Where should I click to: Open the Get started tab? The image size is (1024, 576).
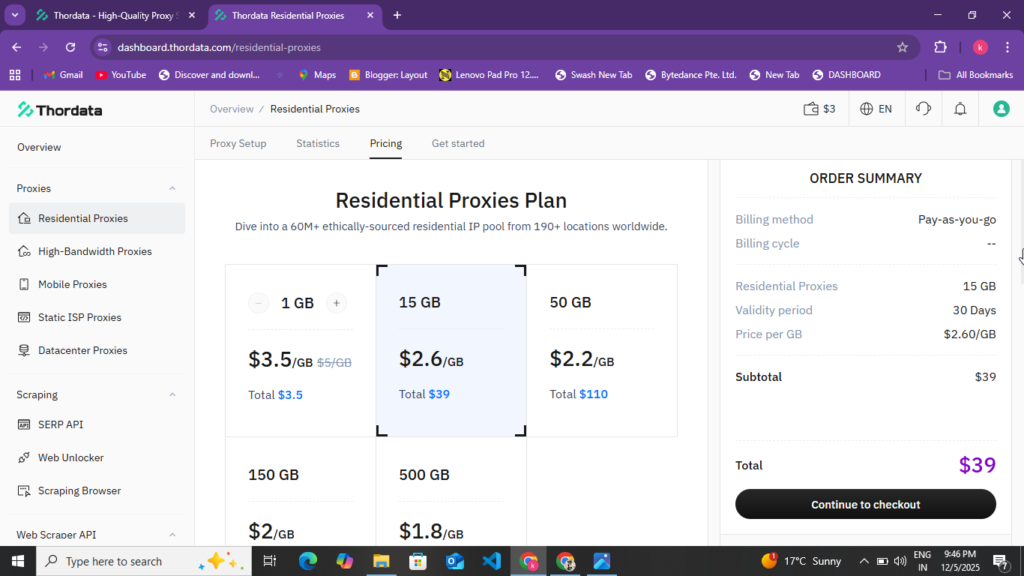(457, 143)
